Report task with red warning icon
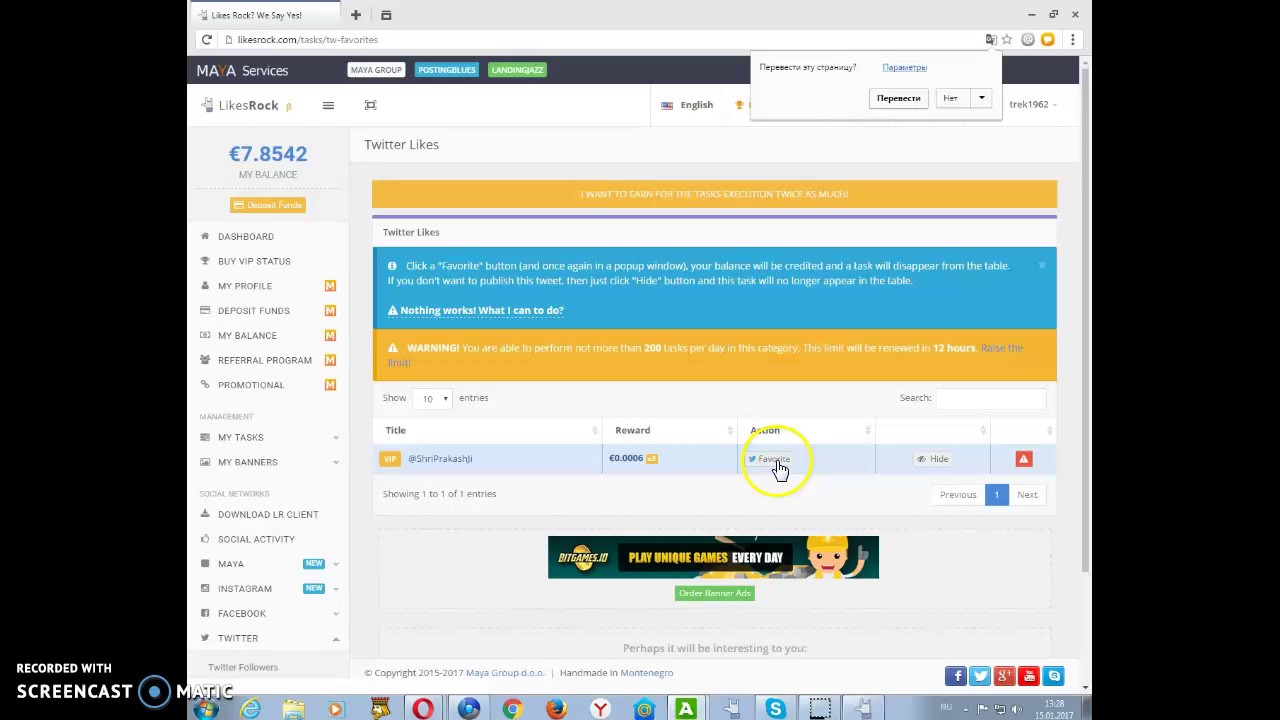 click(1023, 459)
